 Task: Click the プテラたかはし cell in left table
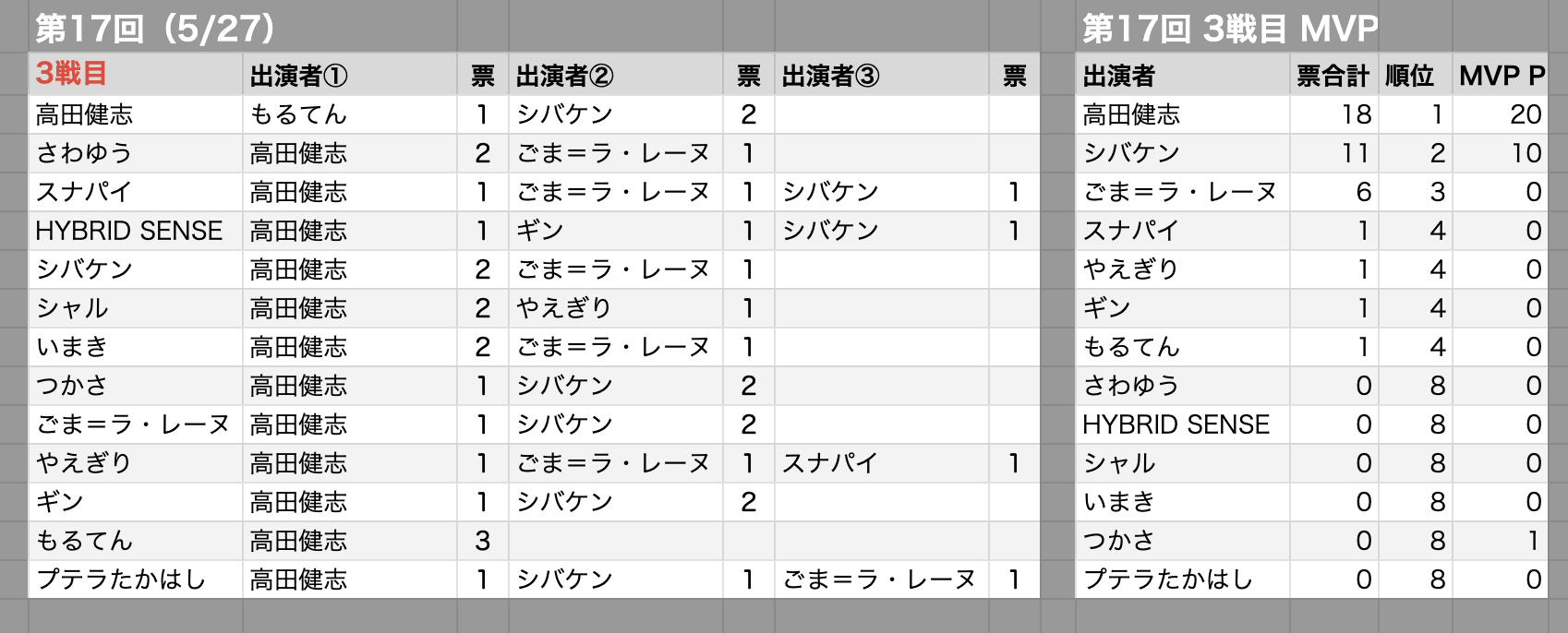click(x=136, y=579)
